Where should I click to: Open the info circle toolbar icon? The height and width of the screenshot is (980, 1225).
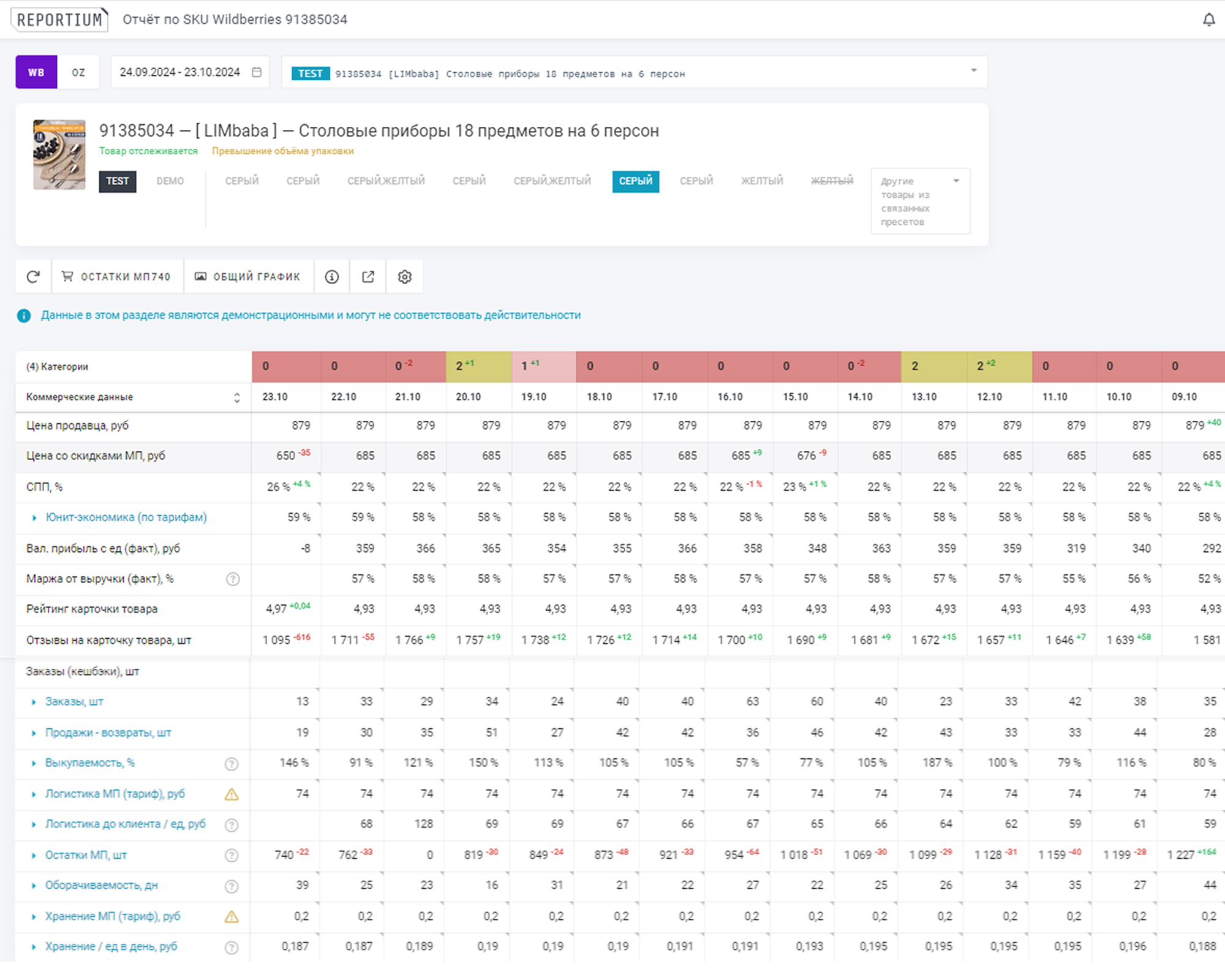point(331,277)
